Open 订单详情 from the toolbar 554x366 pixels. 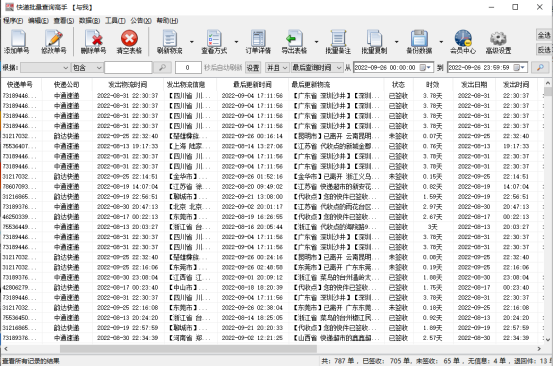click(258, 41)
